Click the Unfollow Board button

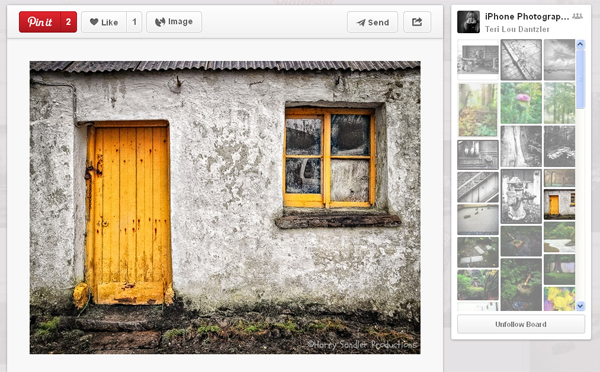tap(521, 324)
